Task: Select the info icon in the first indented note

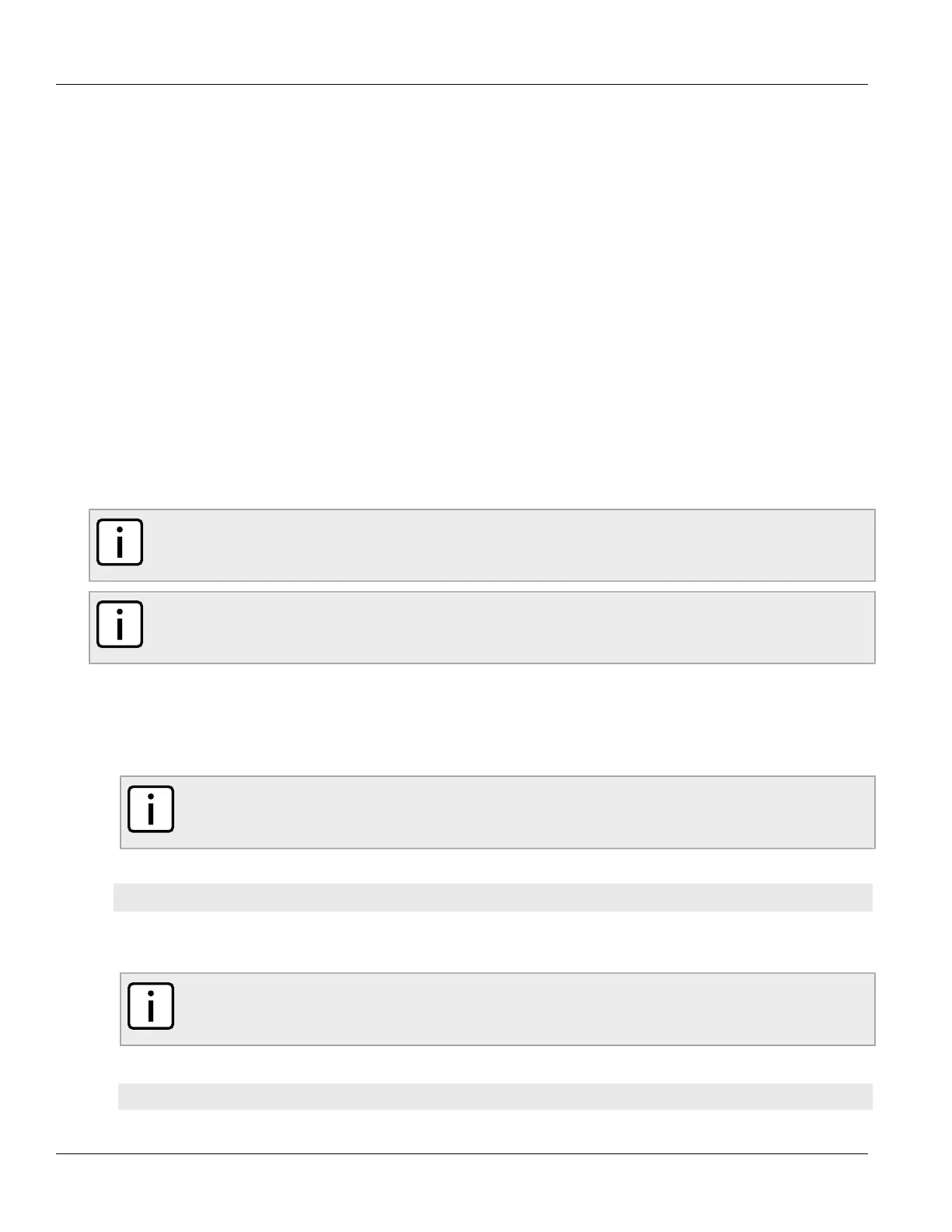Action: [151, 809]
